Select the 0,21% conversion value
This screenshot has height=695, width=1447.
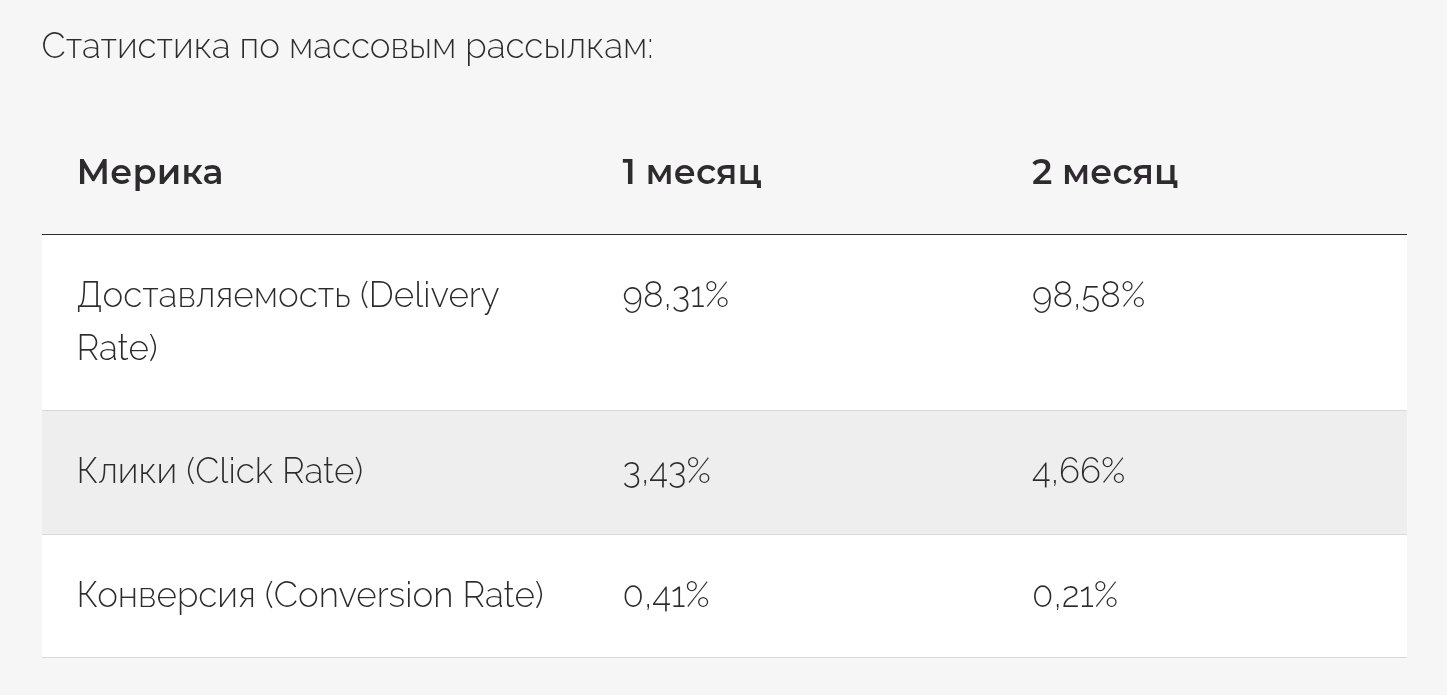click(1075, 597)
